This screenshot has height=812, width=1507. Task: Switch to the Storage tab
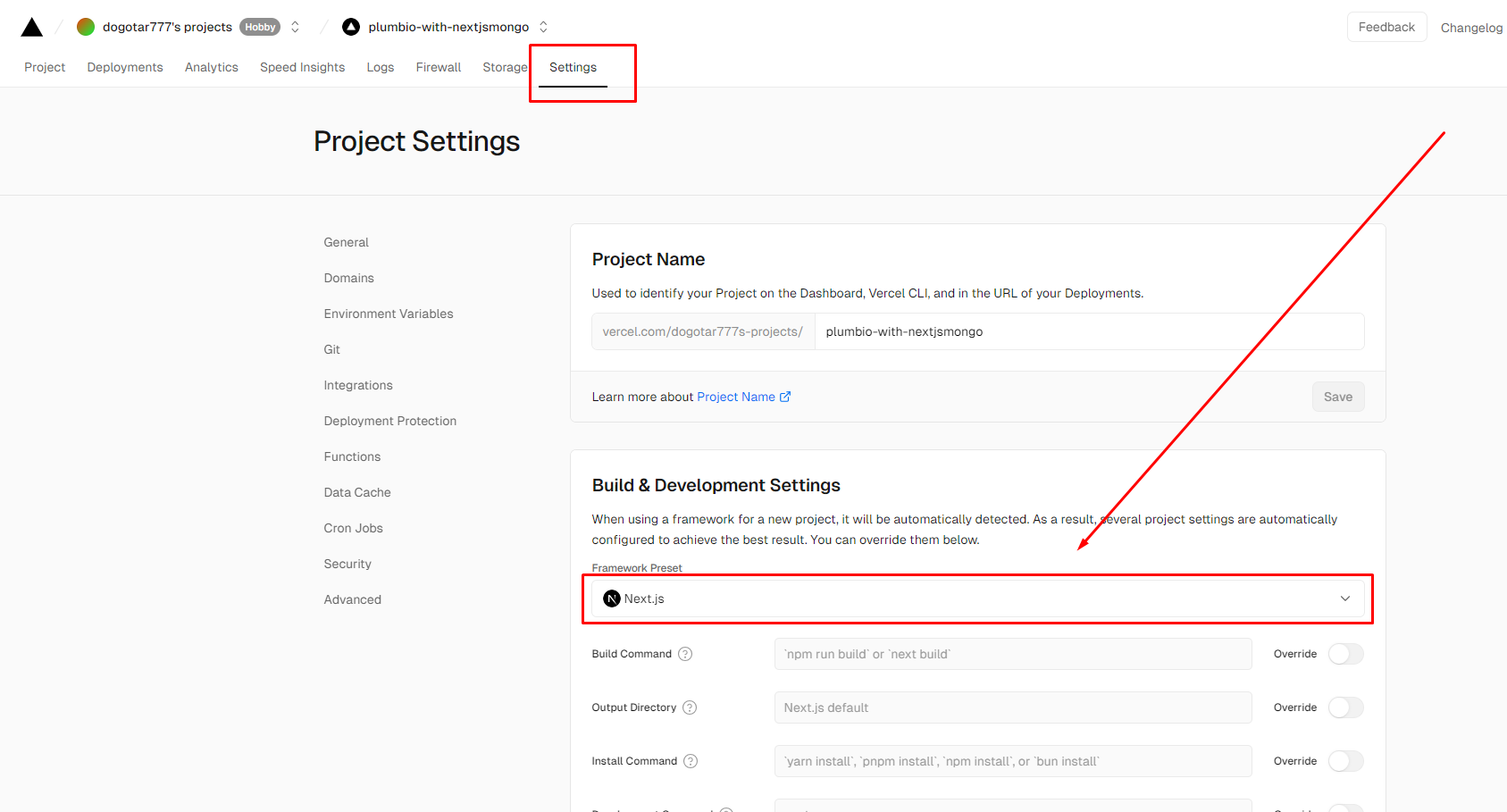pos(505,67)
